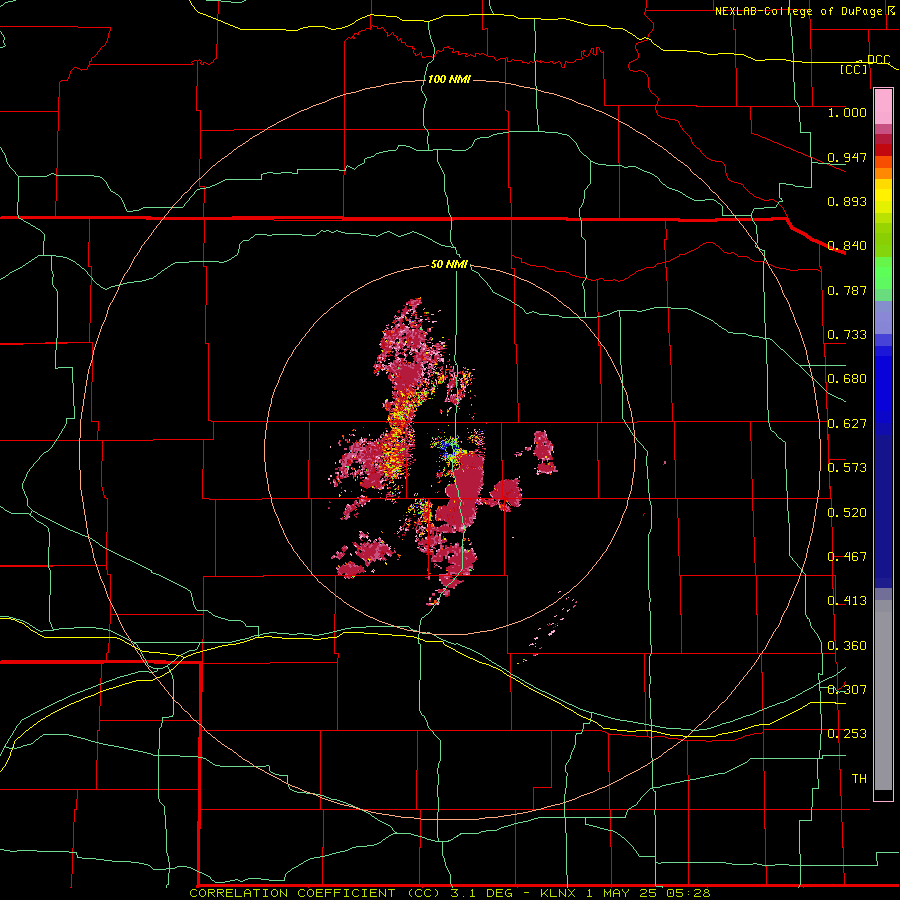This screenshot has height=900, width=900.
Task: Click the TH threshold label
Action: [x=859, y=779]
